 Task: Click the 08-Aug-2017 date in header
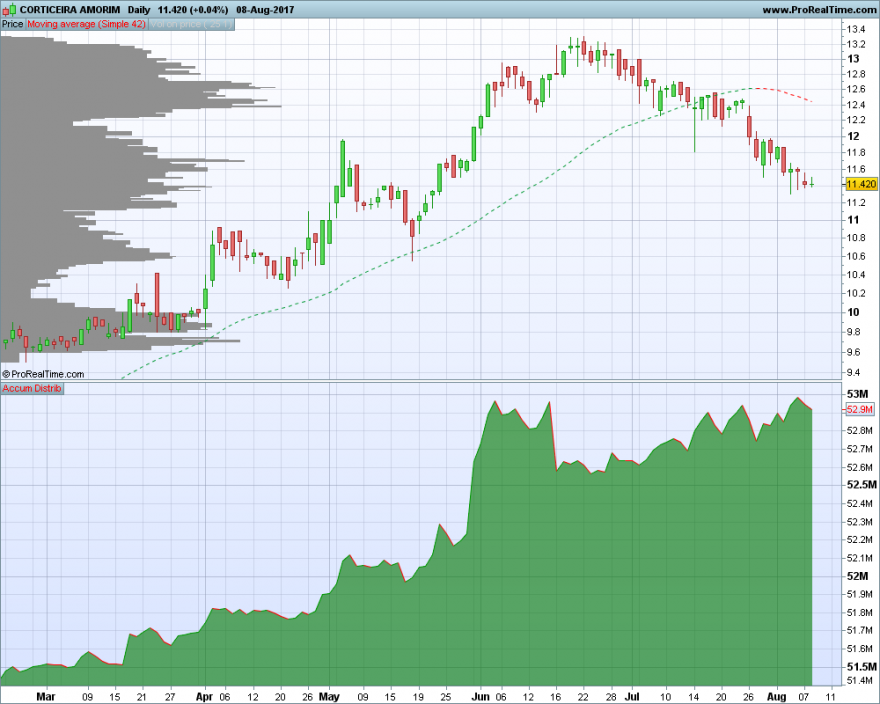point(265,10)
